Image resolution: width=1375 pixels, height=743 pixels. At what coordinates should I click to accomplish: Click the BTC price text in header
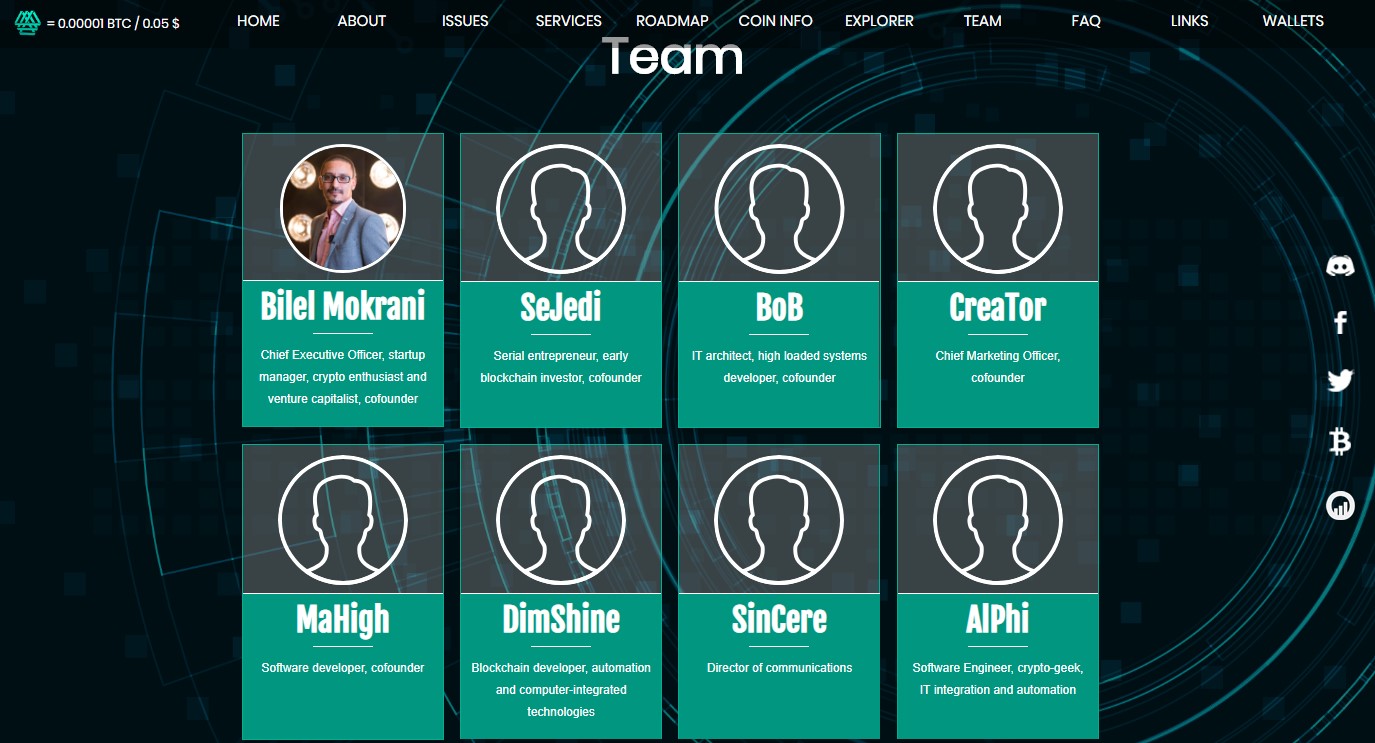point(113,23)
